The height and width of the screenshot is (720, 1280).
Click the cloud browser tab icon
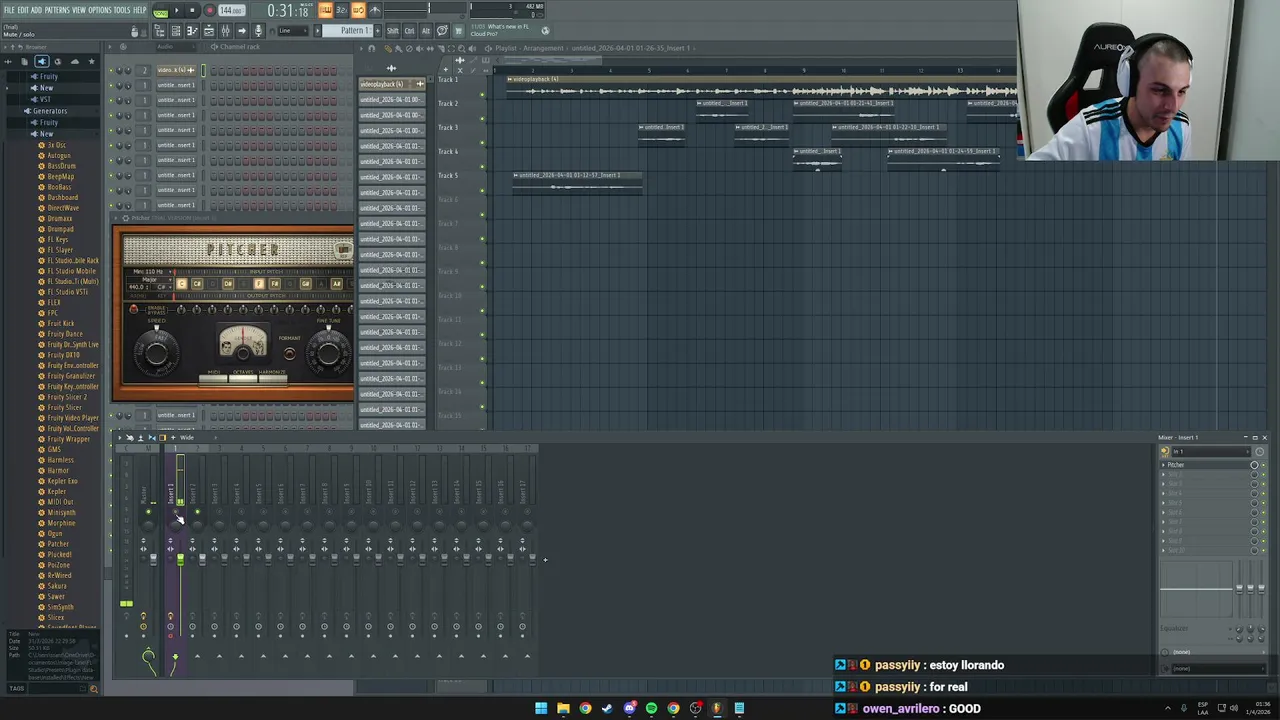pyautogui.click(x=75, y=61)
